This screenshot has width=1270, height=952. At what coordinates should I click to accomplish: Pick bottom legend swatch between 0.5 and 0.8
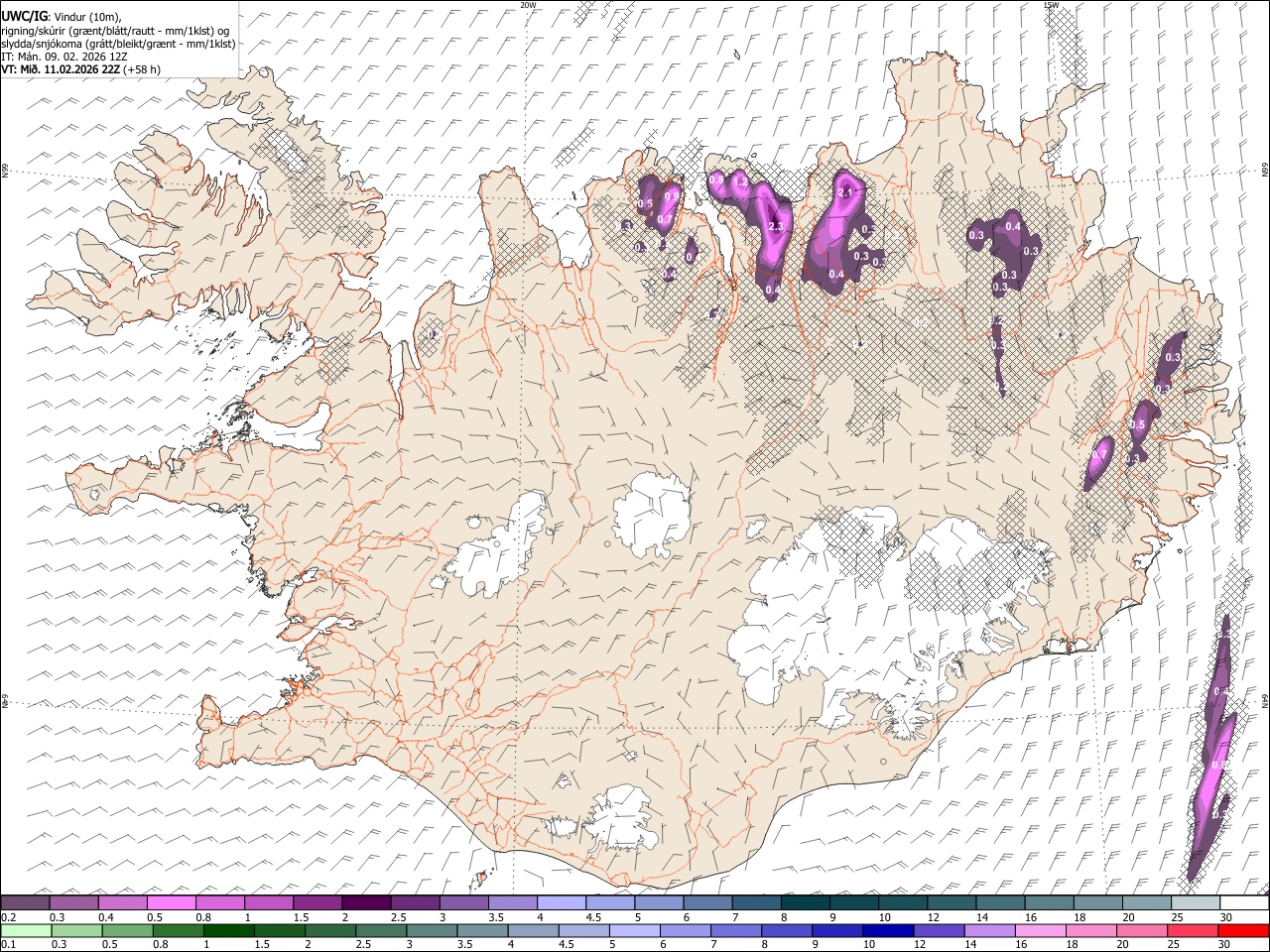coord(127,931)
